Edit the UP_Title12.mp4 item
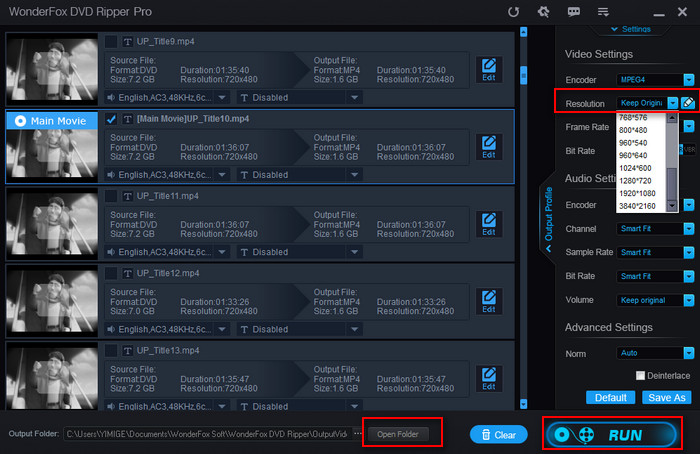Image resolution: width=700 pixels, height=454 pixels. click(x=489, y=301)
